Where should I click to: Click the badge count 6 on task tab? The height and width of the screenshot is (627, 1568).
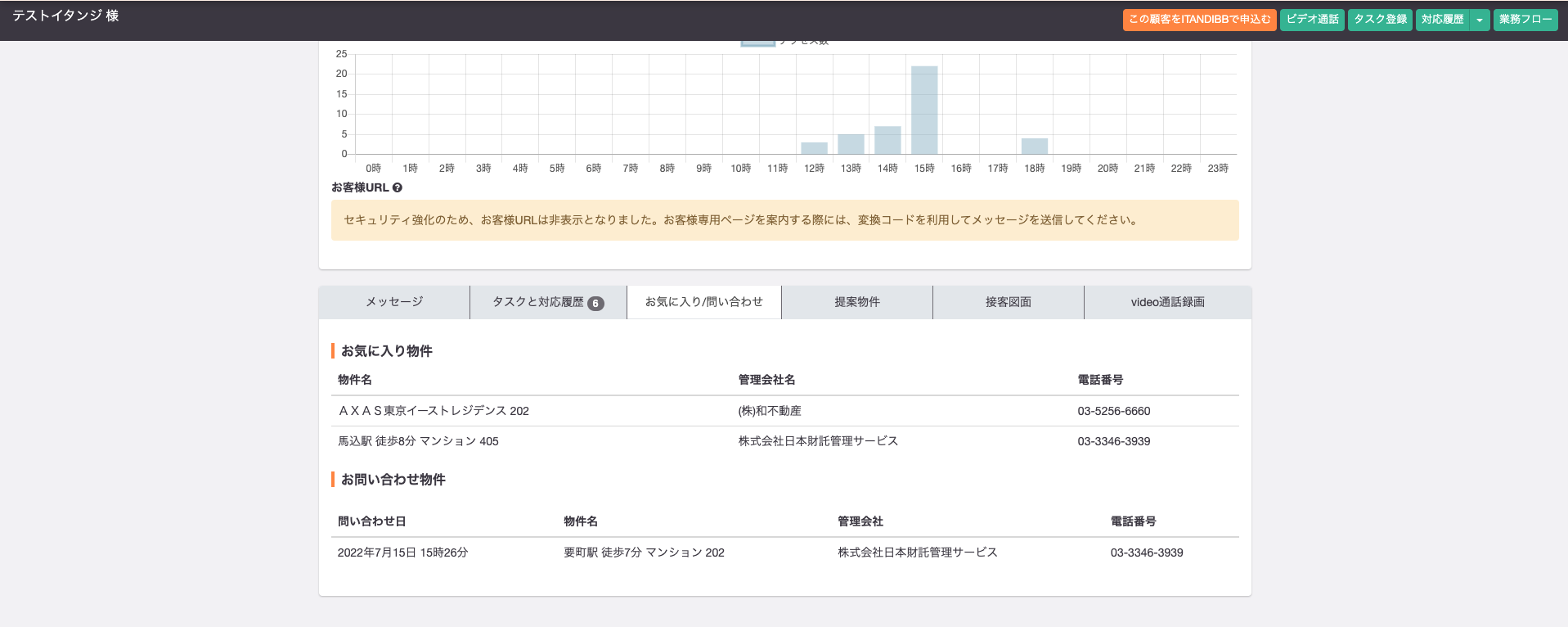point(595,303)
